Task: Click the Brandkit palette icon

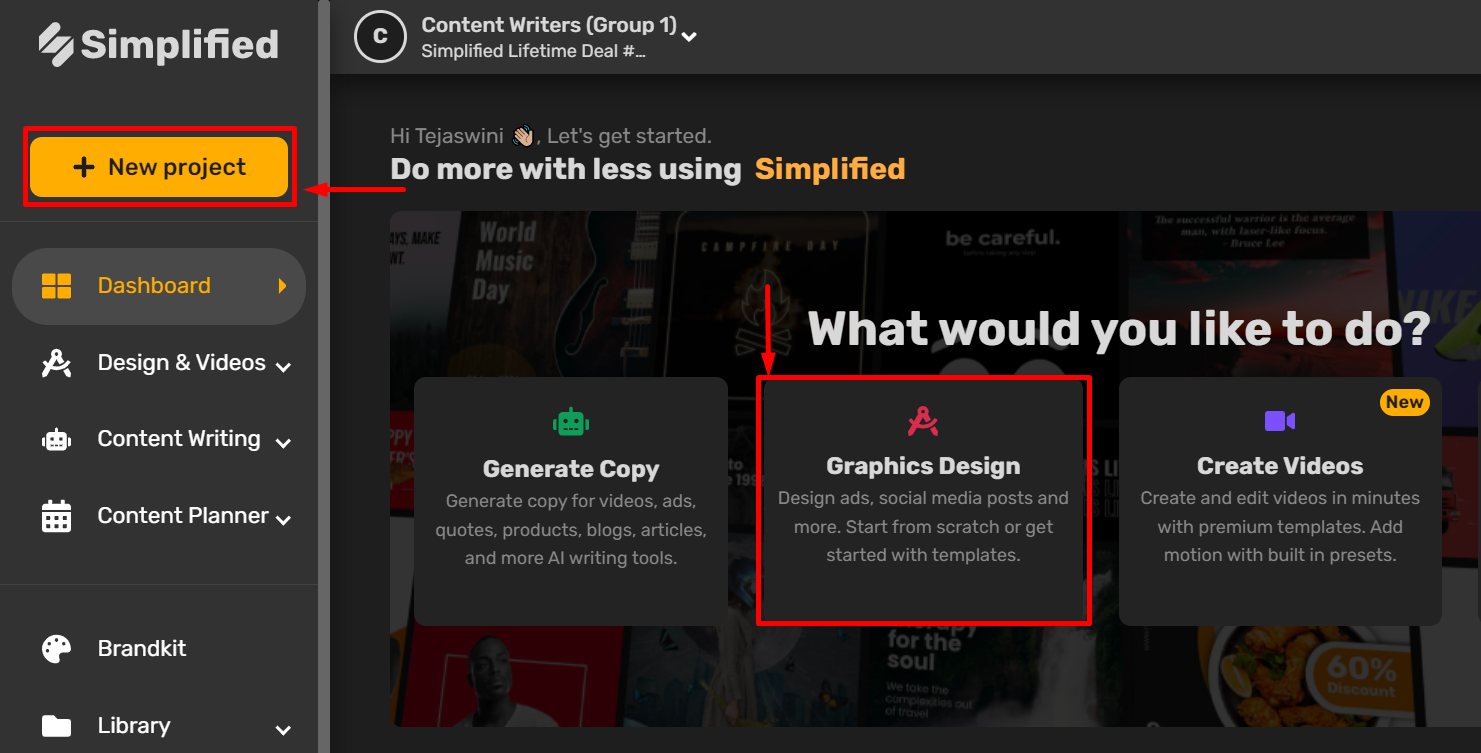Action: point(56,649)
